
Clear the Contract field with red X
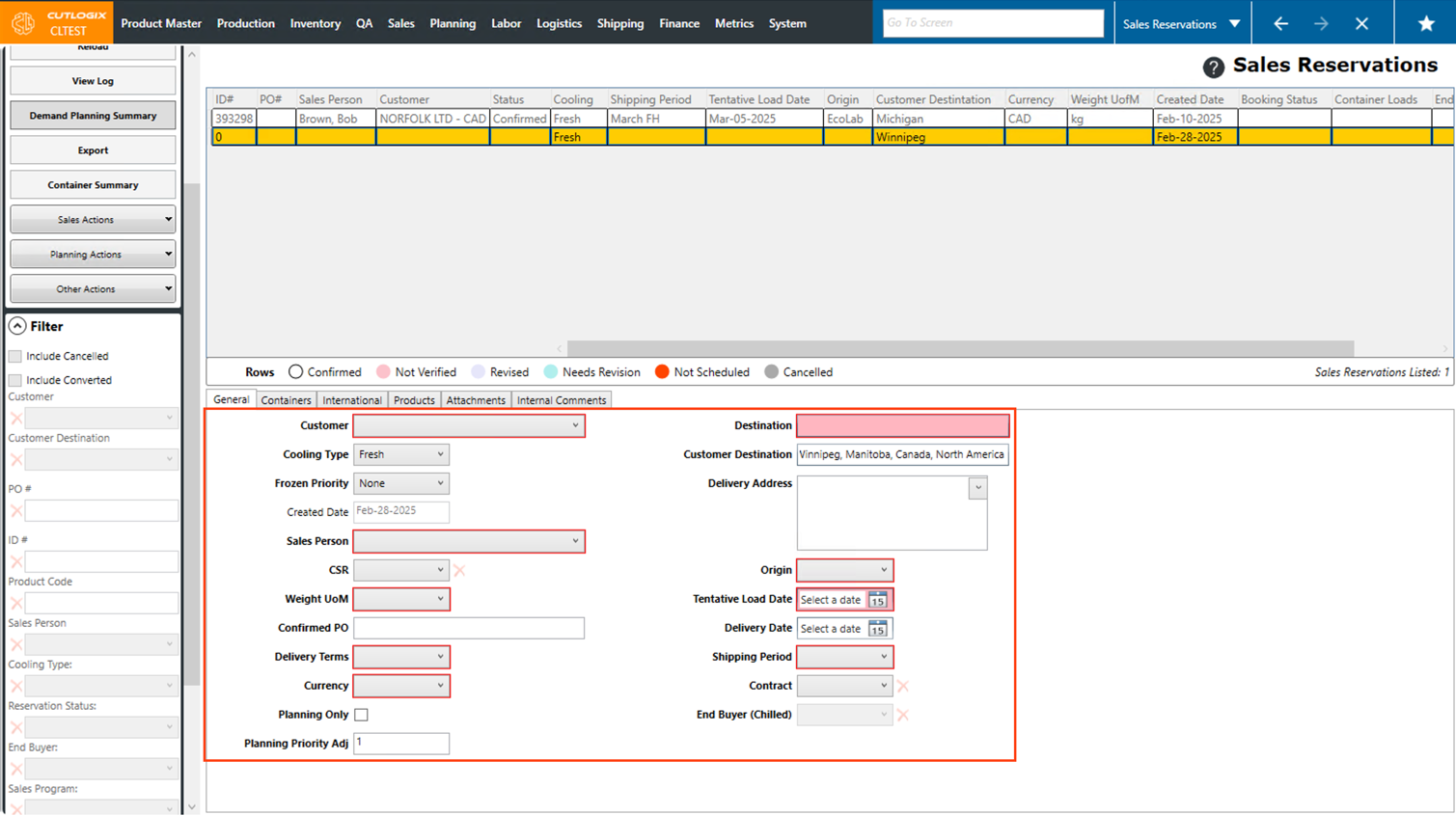tap(903, 687)
